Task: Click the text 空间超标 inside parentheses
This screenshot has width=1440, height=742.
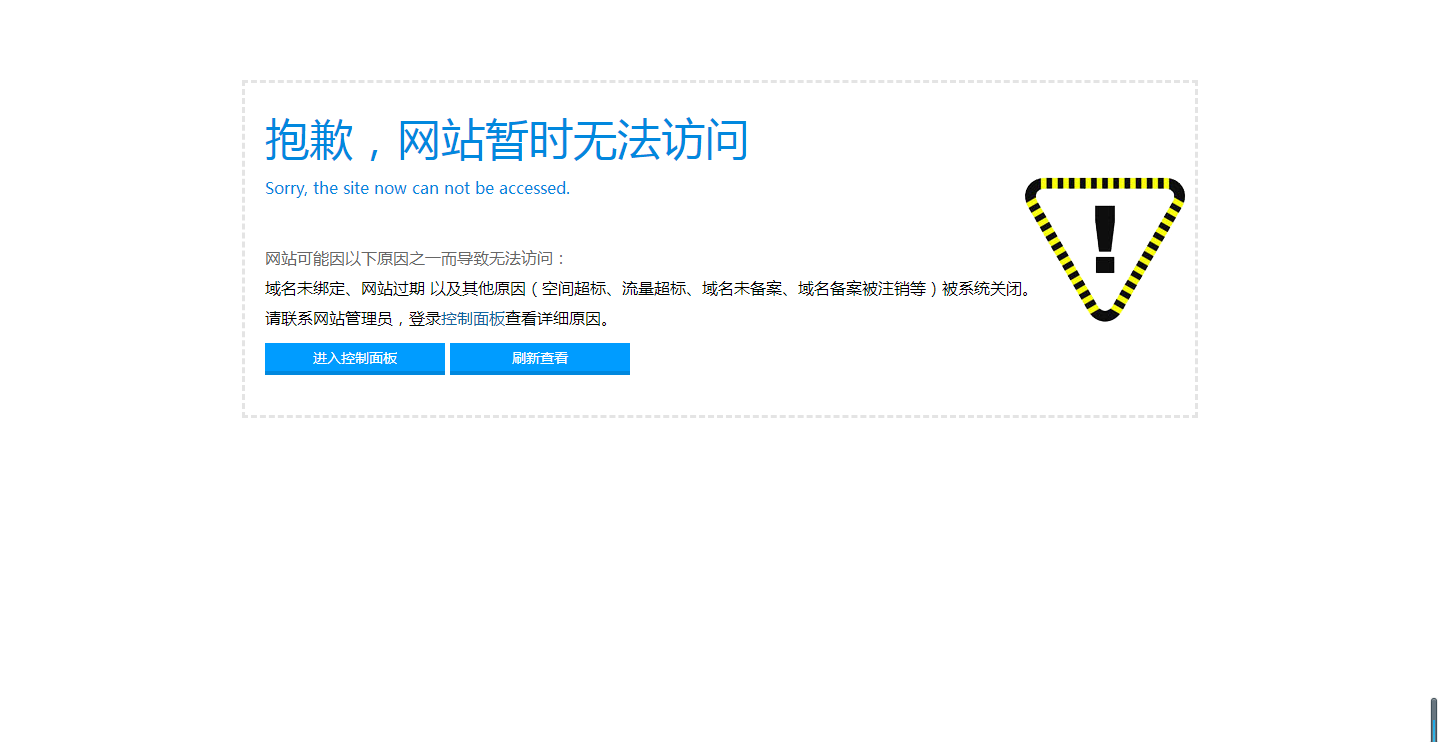Action: (x=573, y=289)
